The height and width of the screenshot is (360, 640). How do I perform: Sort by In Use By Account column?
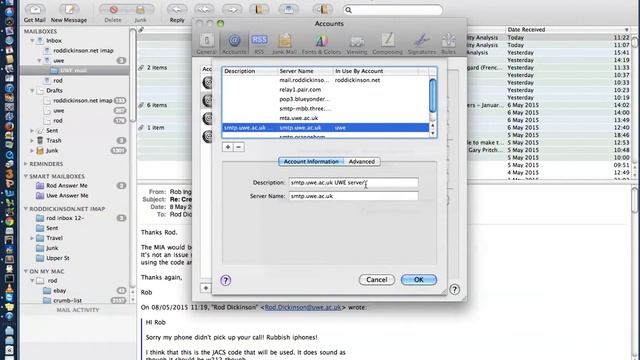click(376, 71)
